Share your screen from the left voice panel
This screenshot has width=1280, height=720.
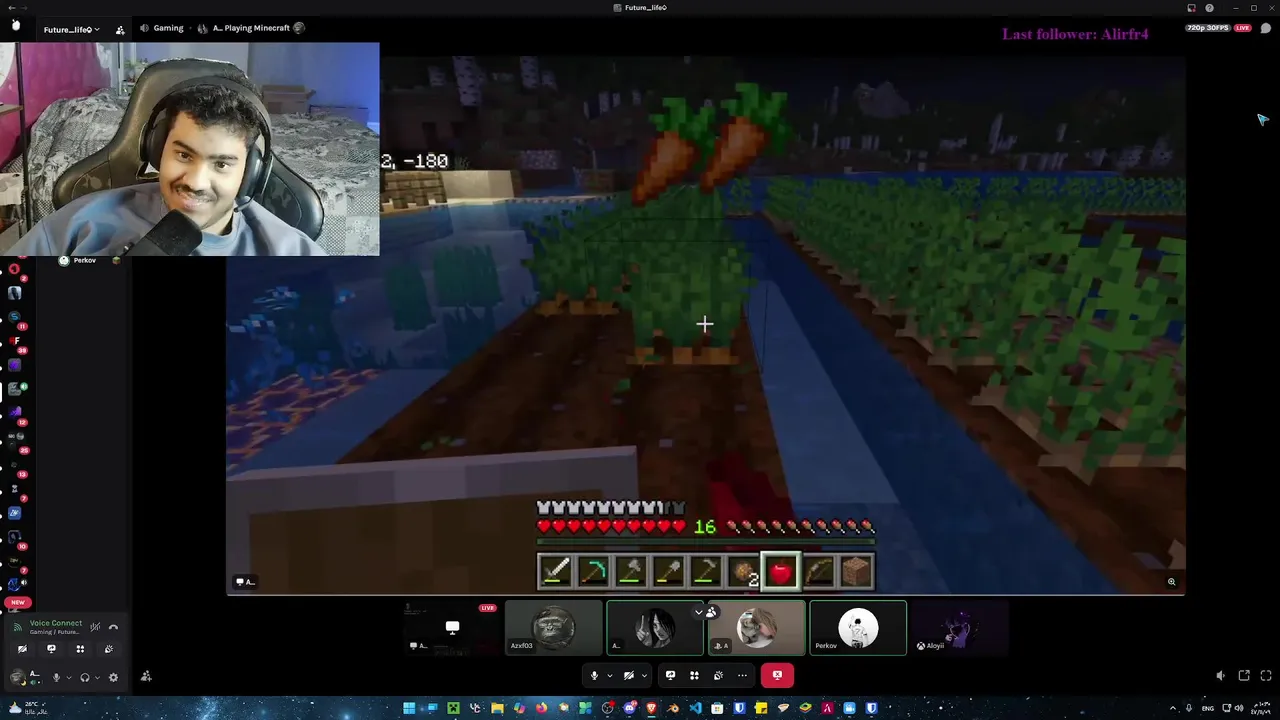click(x=51, y=649)
